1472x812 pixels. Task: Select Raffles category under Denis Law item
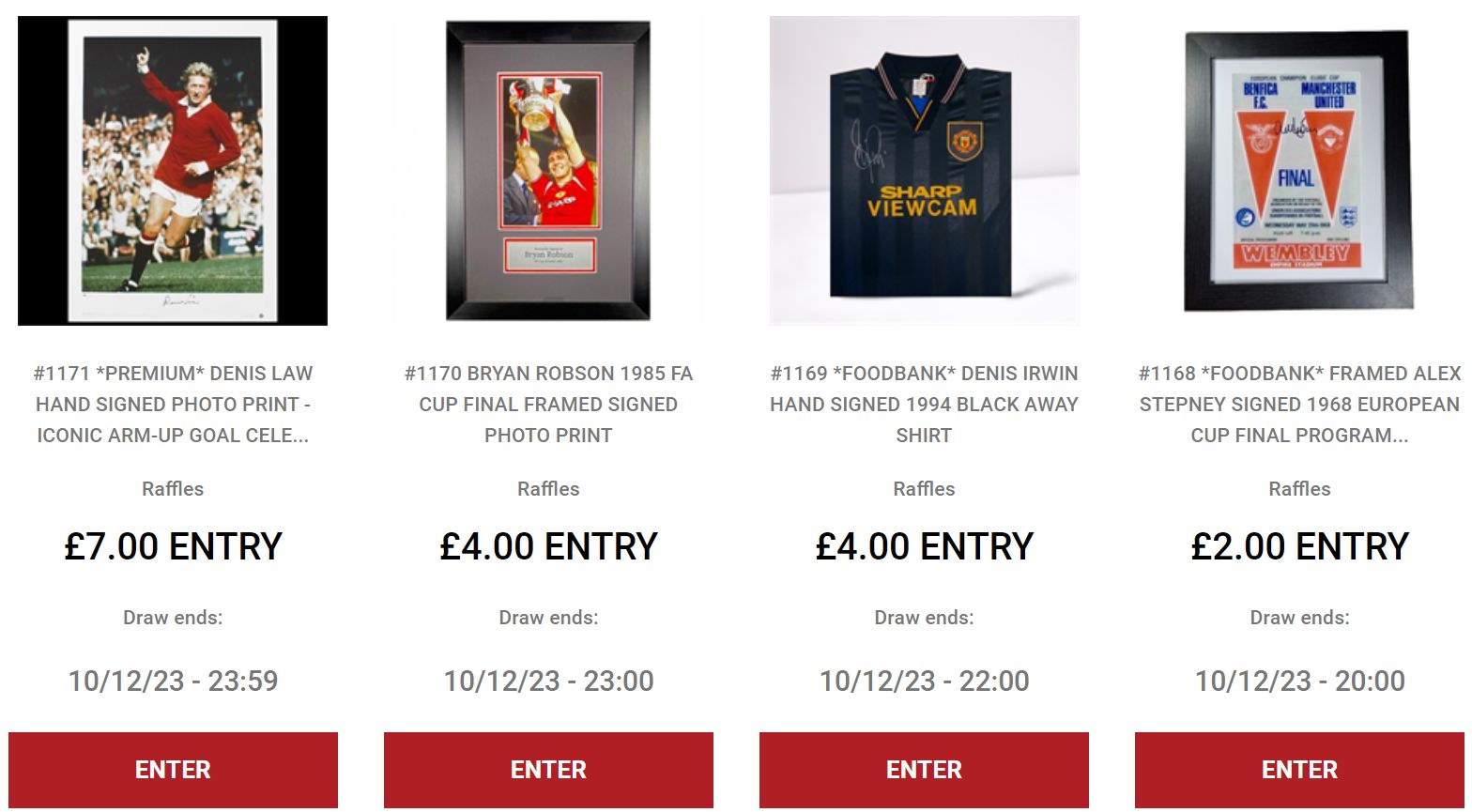(173, 489)
